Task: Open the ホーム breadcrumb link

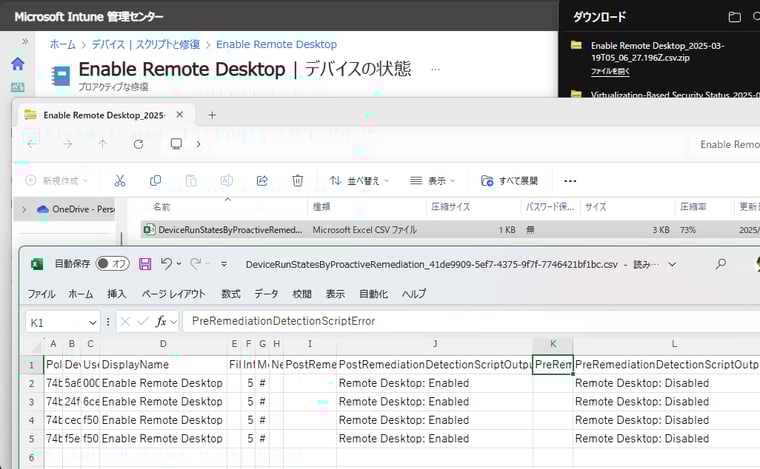Action: click(x=63, y=45)
